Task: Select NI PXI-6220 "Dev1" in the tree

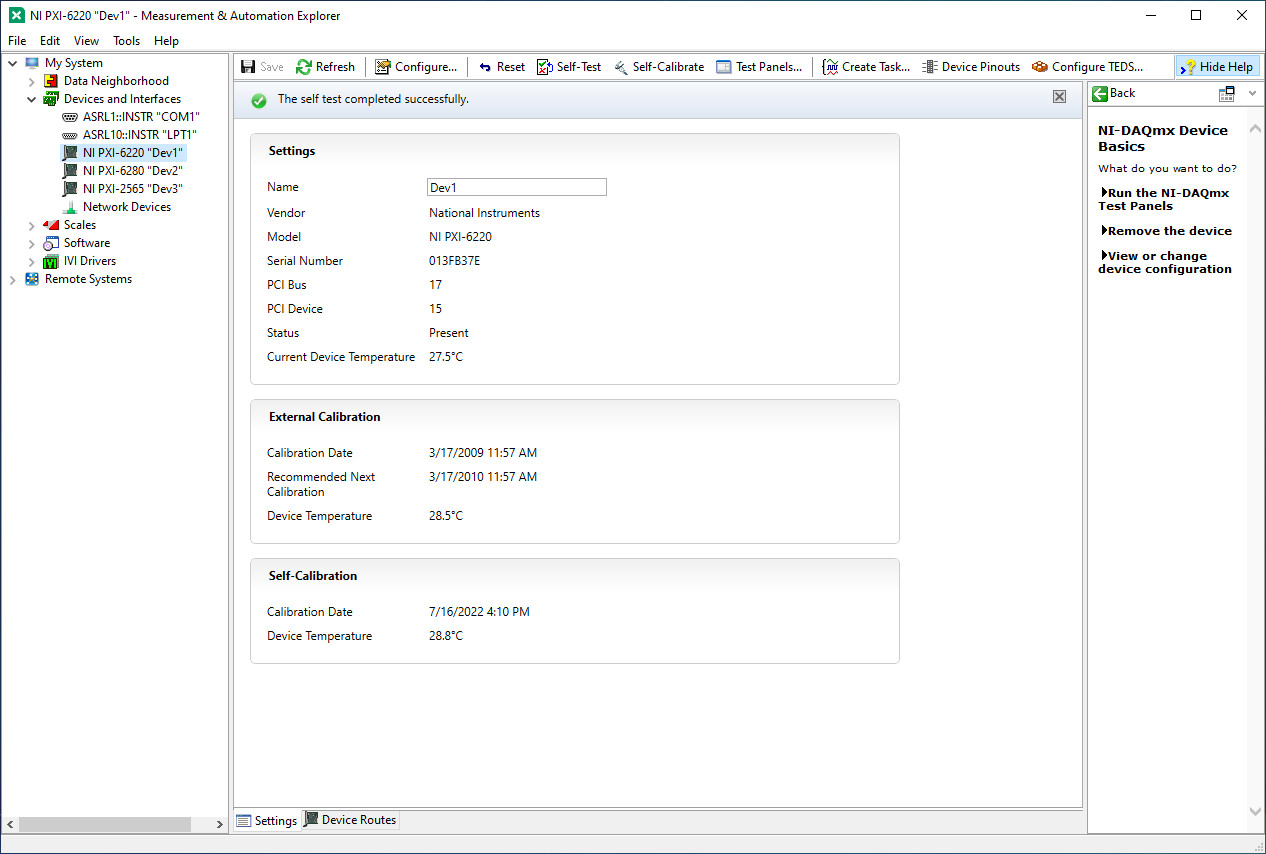Action: [x=133, y=153]
